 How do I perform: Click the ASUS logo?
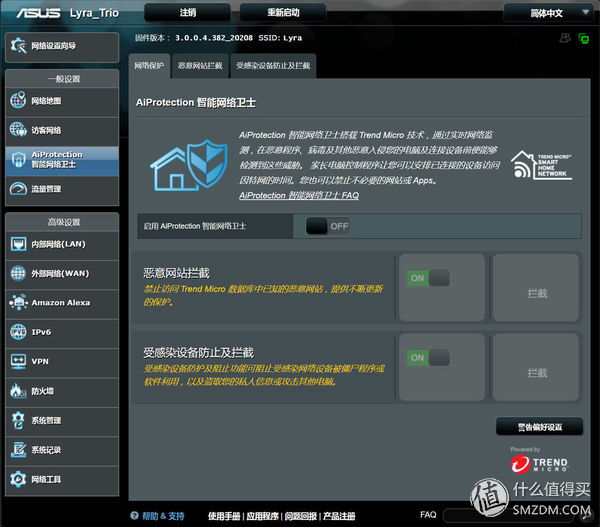pos(38,13)
